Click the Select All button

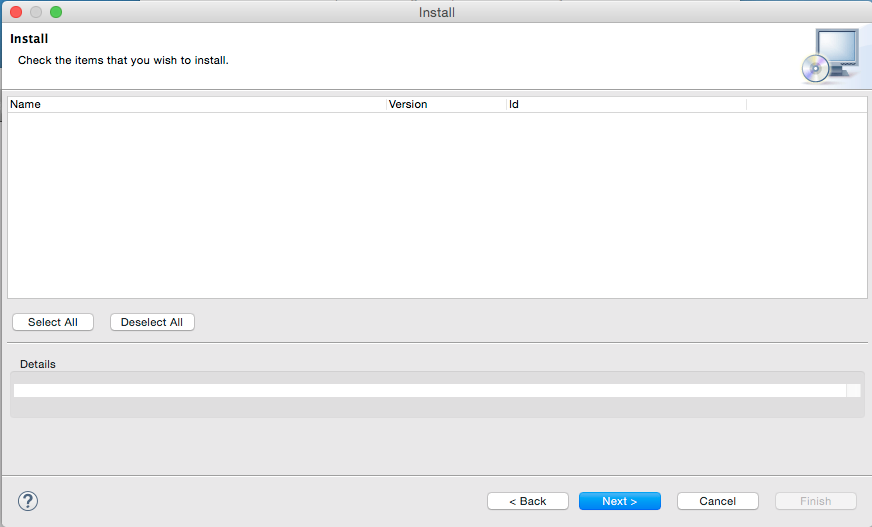pos(53,322)
